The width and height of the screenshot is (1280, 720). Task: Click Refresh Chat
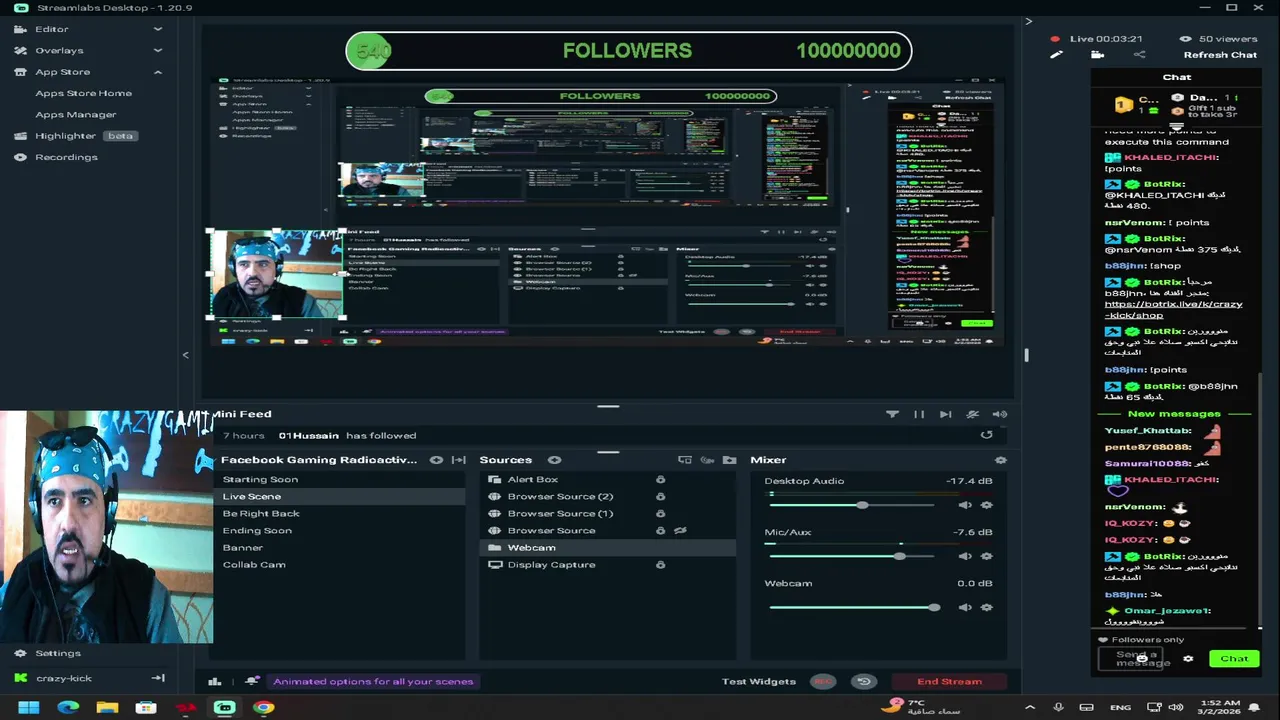[1220, 55]
